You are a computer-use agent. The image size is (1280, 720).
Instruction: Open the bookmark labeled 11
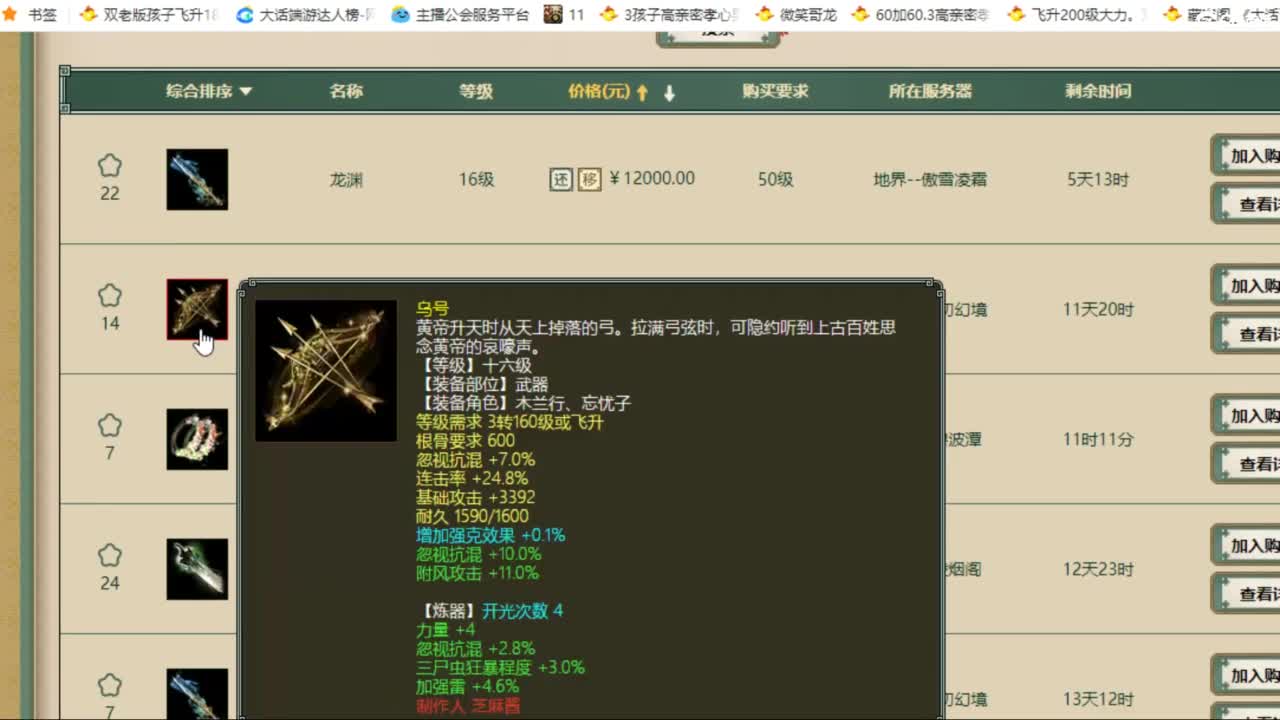point(564,15)
